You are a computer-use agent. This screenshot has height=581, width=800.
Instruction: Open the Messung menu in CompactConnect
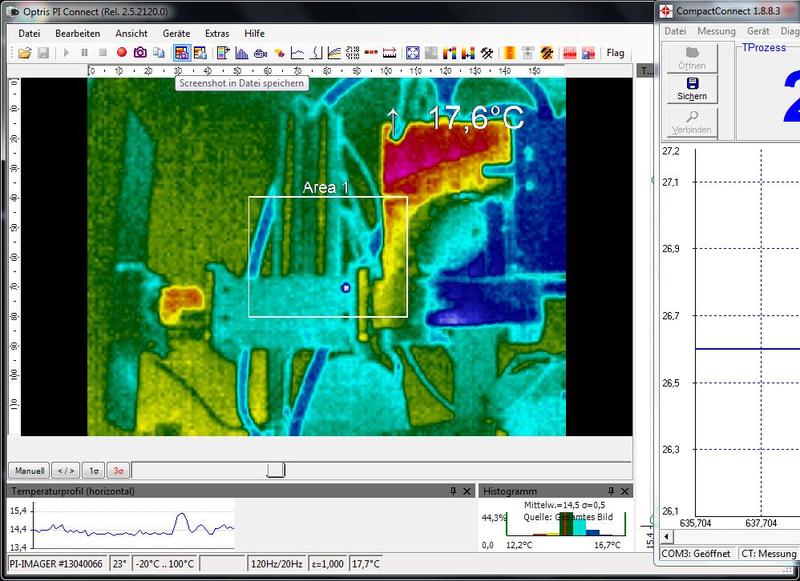pyautogui.click(x=716, y=31)
